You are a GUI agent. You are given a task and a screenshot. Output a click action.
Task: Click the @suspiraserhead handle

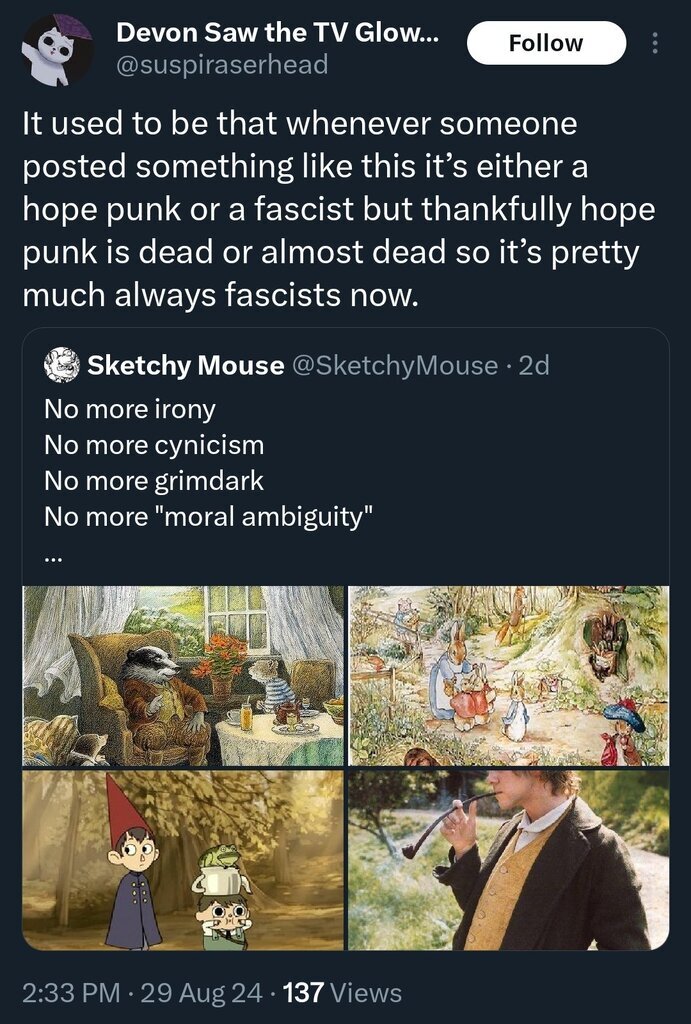point(222,66)
